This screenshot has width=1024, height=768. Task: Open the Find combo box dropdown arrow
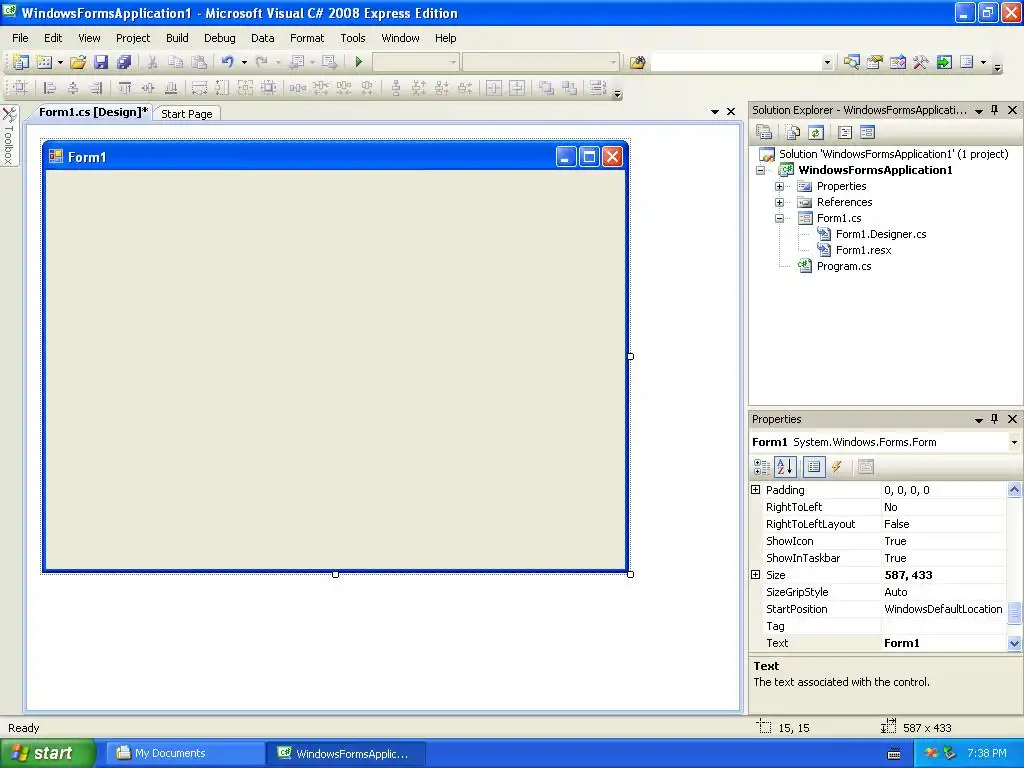click(827, 63)
